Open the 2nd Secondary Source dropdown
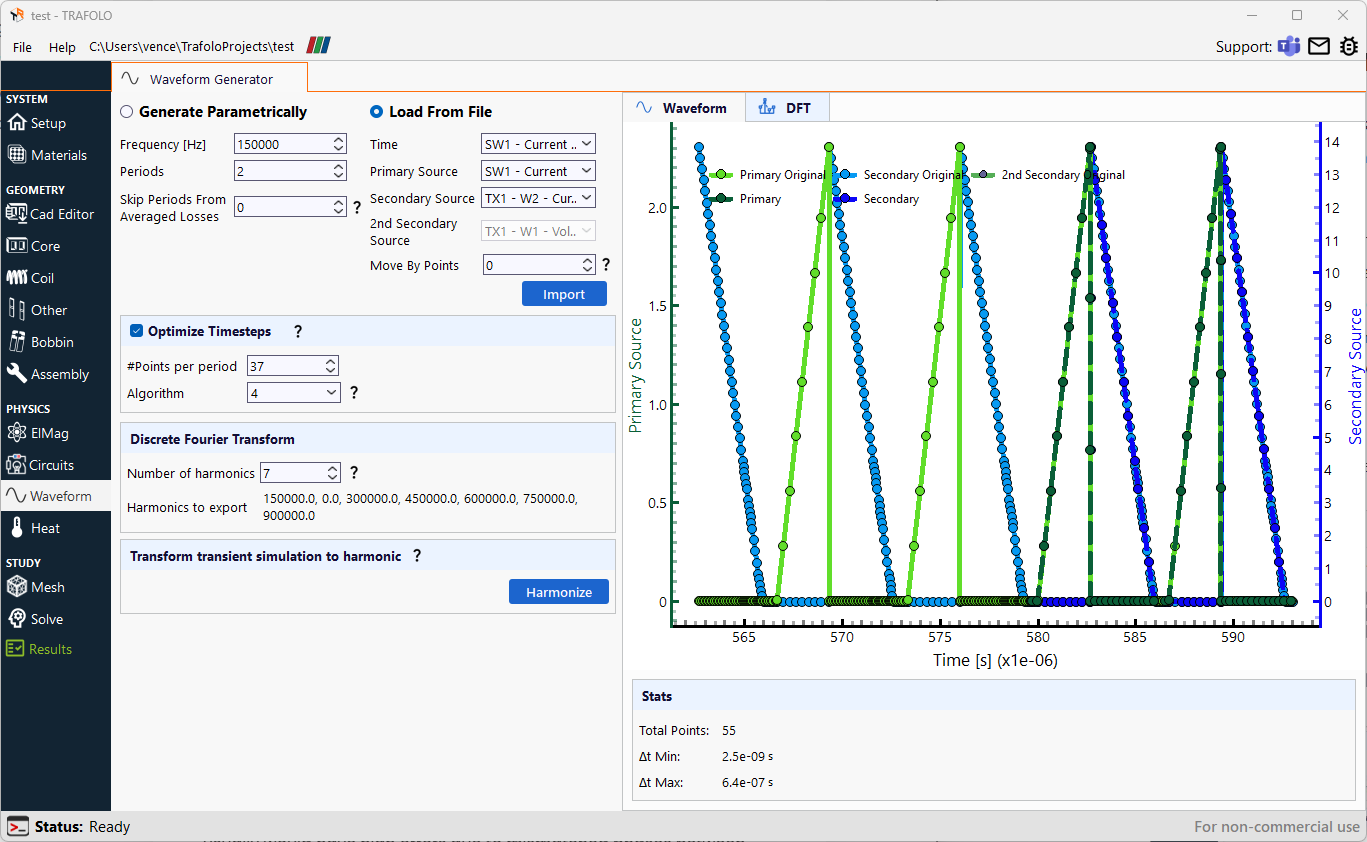The width and height of the screenshot is (1367, 842). [538, 231]
